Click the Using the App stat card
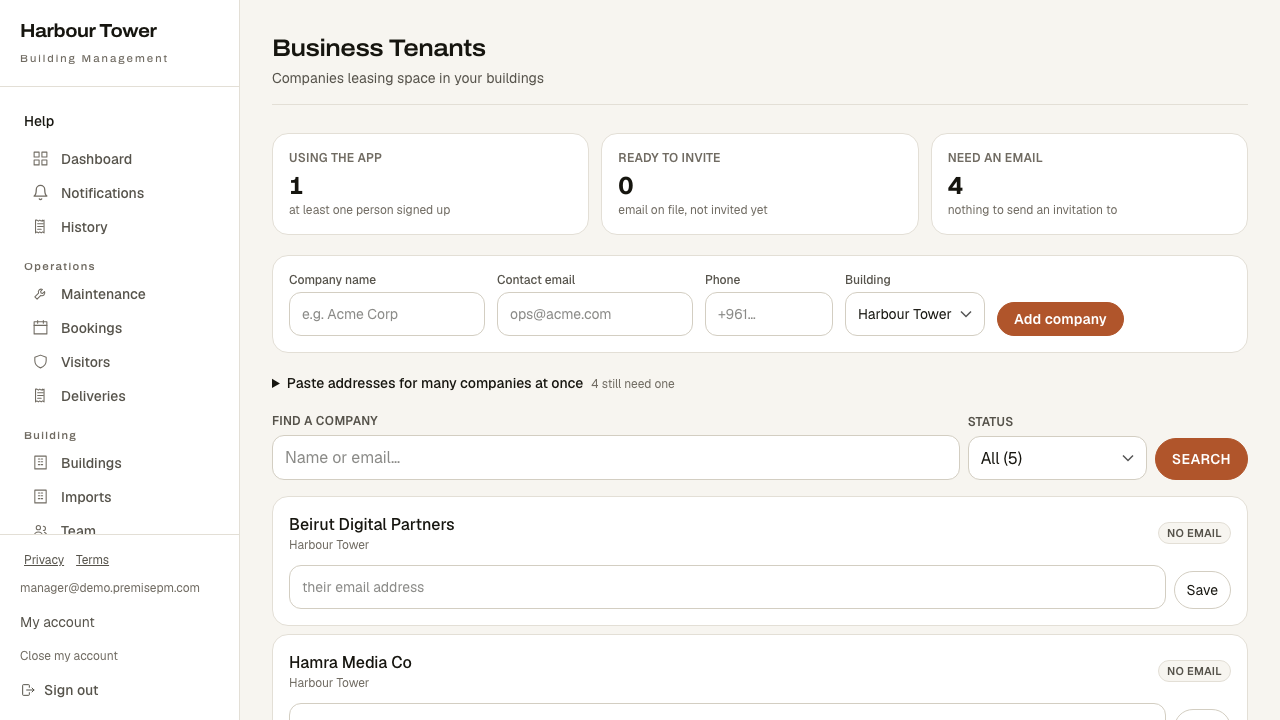The height and width of the screenshot is (720, 1280). pos(430,184)
